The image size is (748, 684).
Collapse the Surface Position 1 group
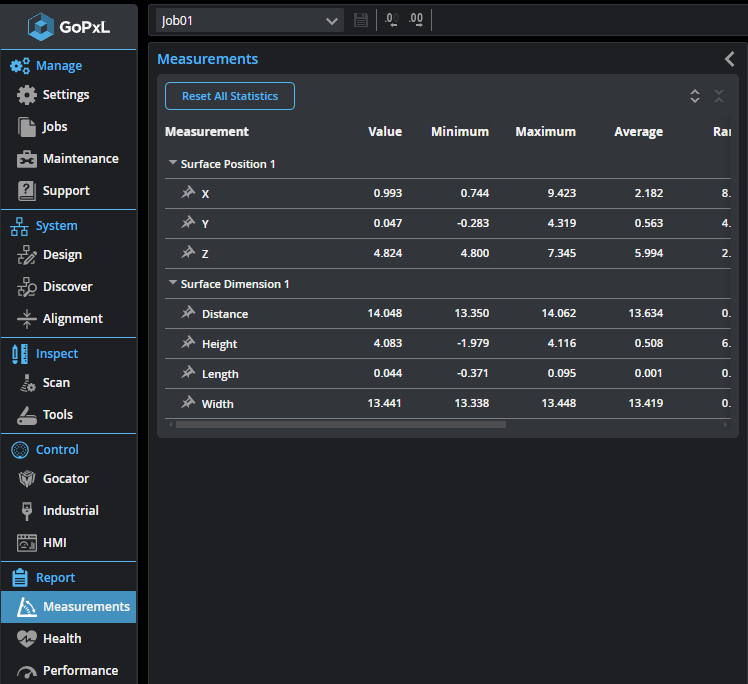(x=173, y=163)
